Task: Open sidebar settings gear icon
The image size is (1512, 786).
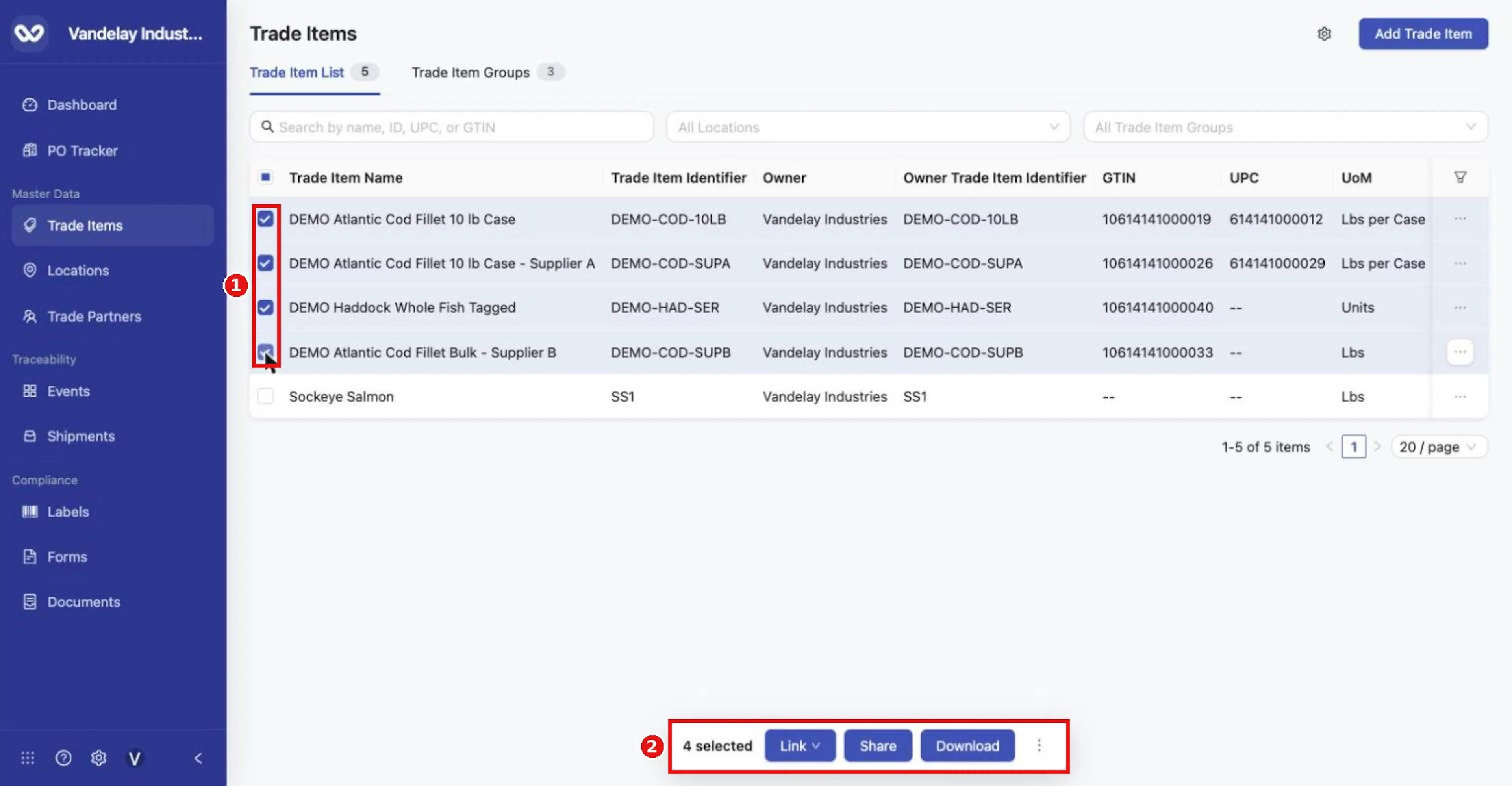Action: 98,758
